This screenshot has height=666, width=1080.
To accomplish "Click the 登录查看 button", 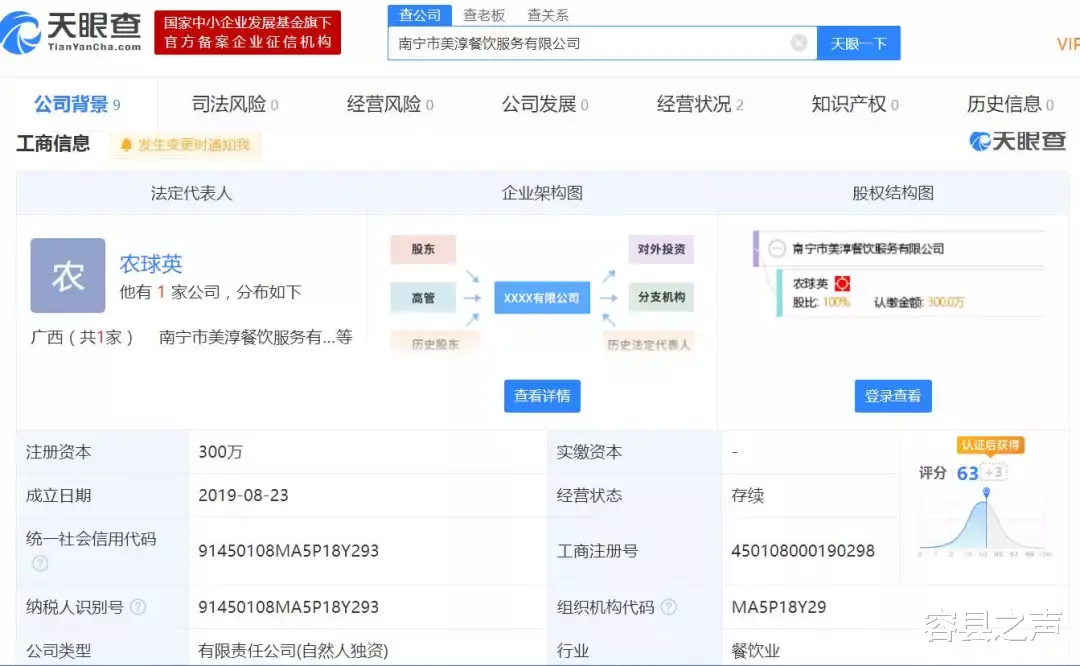I will click(893, 395).
